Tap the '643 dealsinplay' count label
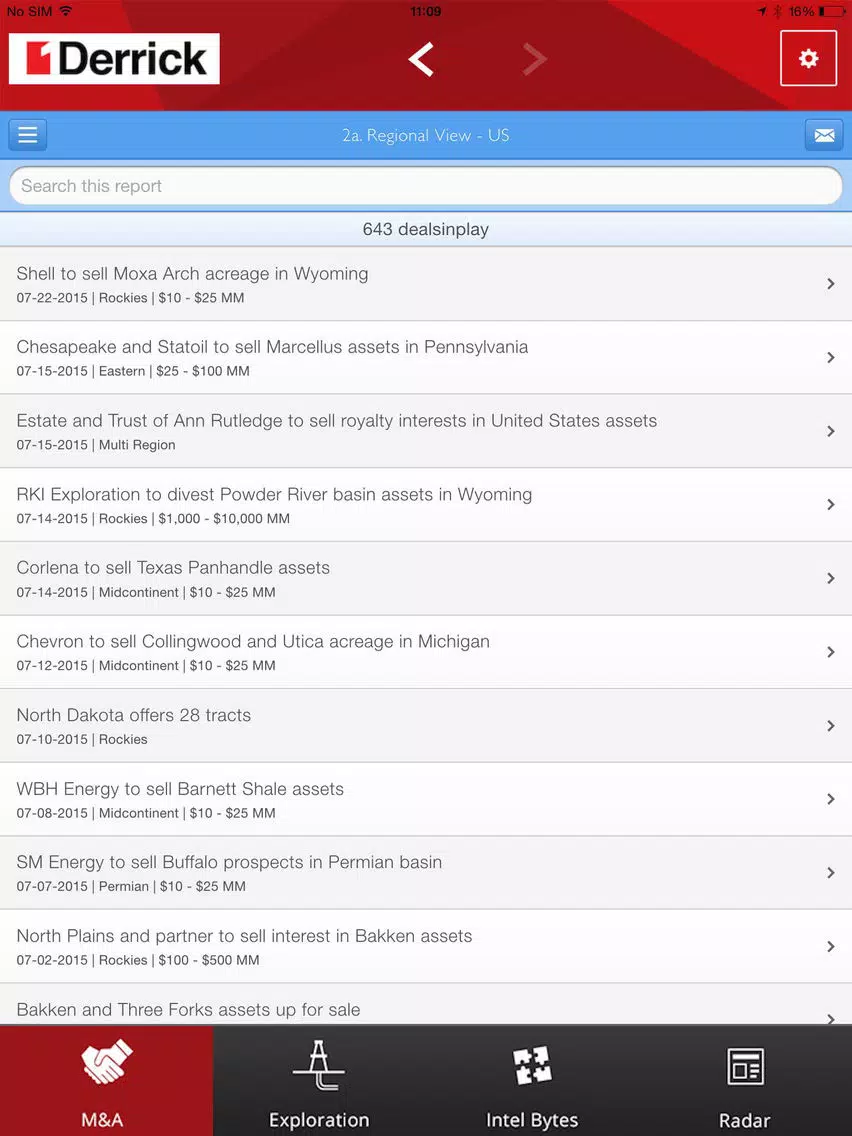 (x=426, y=230)
